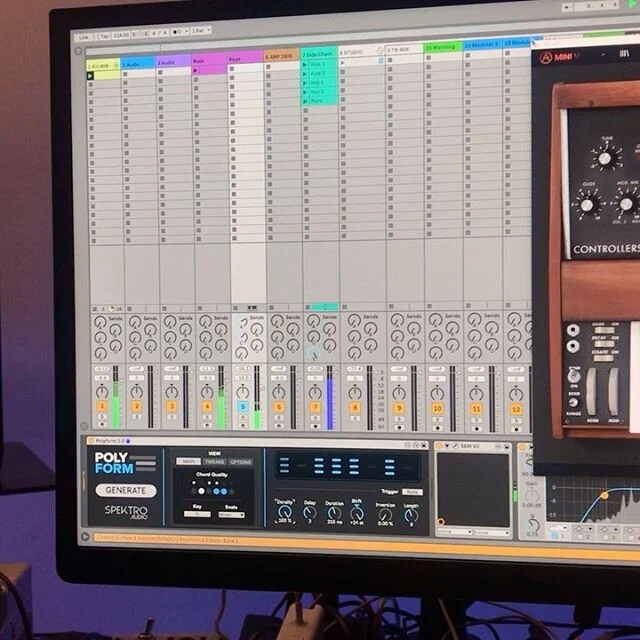Click the Tune knob in Mini V window
The image size is (640, 640).
click(x=605, y=158)
